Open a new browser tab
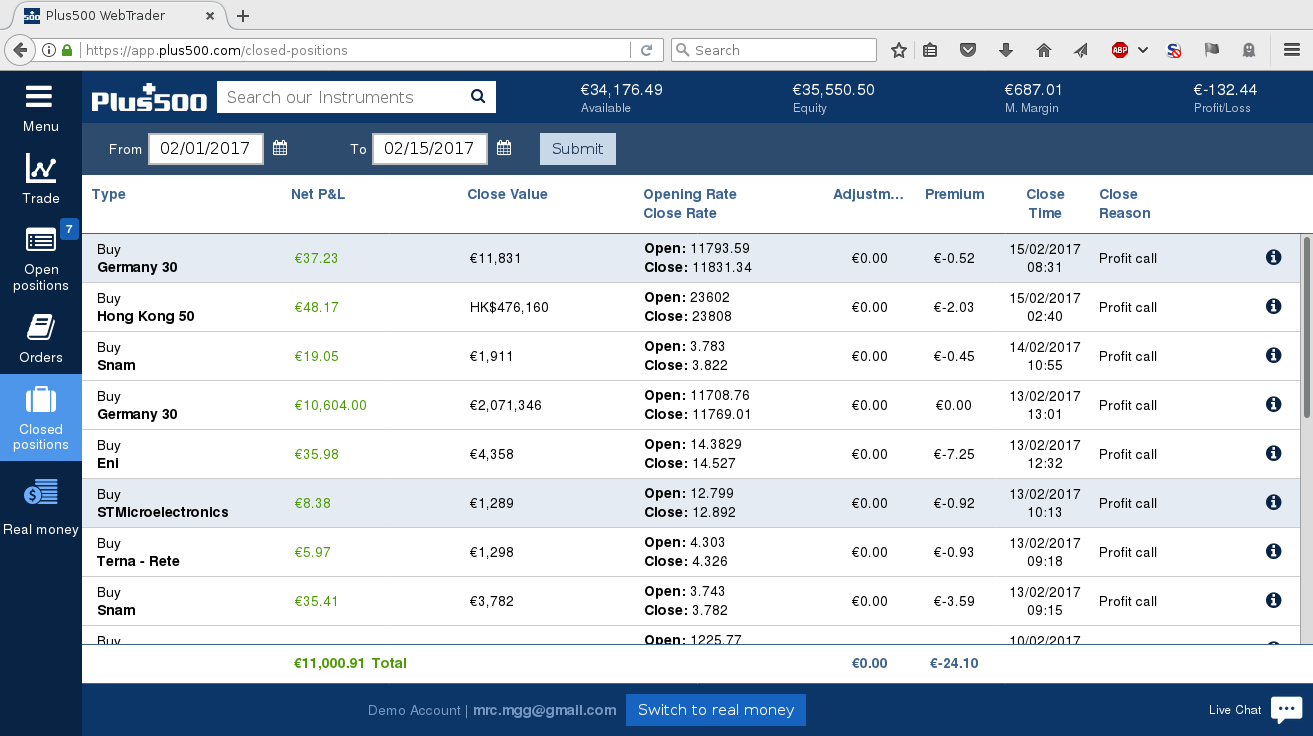This screenshot has width=1313, height=736. (243, 15)
